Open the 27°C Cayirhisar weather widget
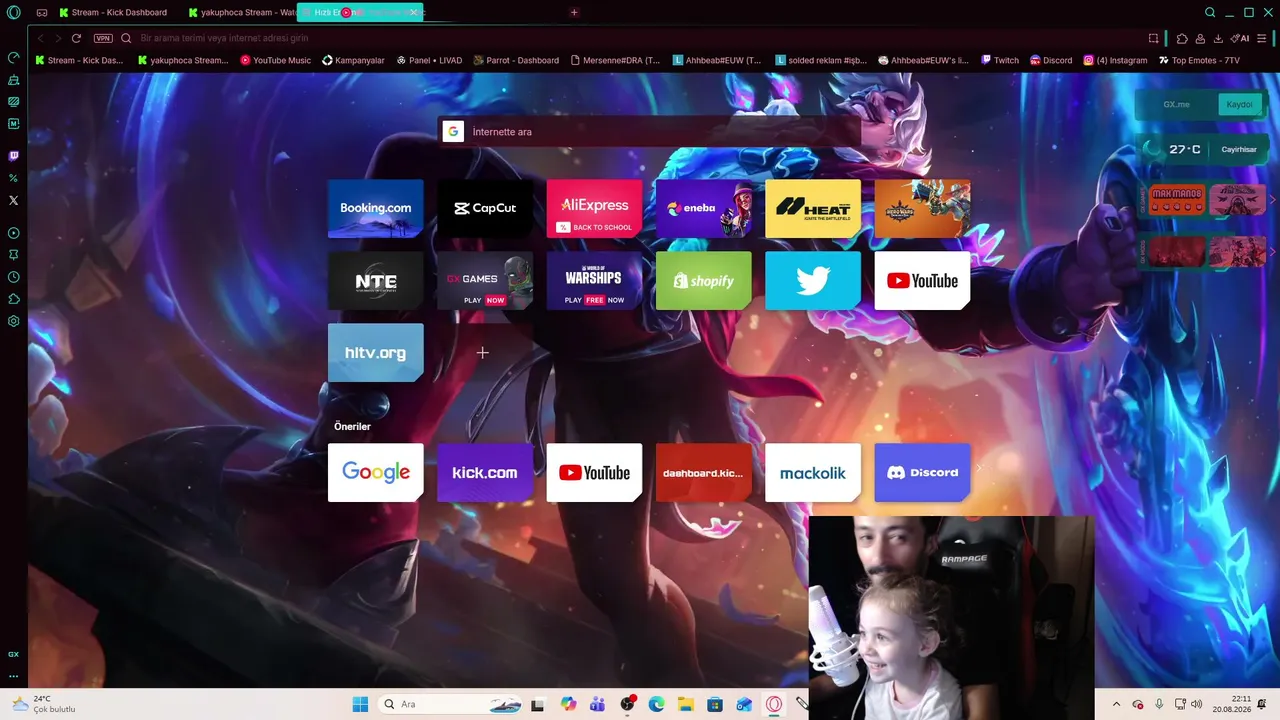Screen dimensions: 1280x720 [x=1203, y=150]
